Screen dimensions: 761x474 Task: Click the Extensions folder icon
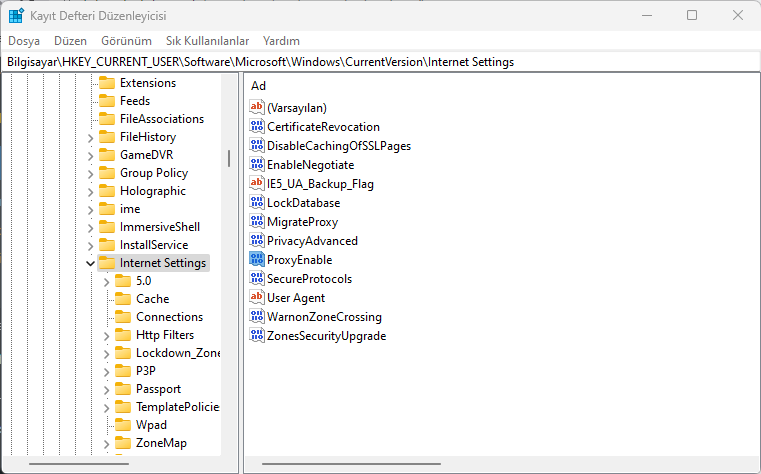coord(107,83)
